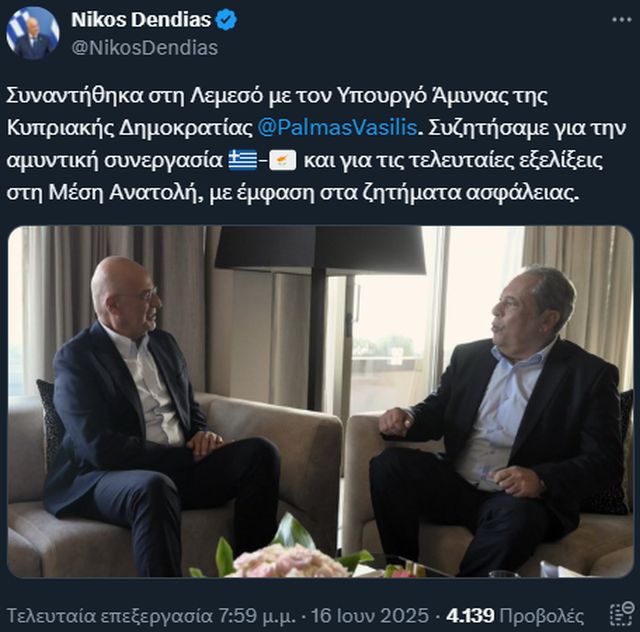Open the @PalmasVasilis mention
This screenshot has height=632, width=640.
click(337, 128)
